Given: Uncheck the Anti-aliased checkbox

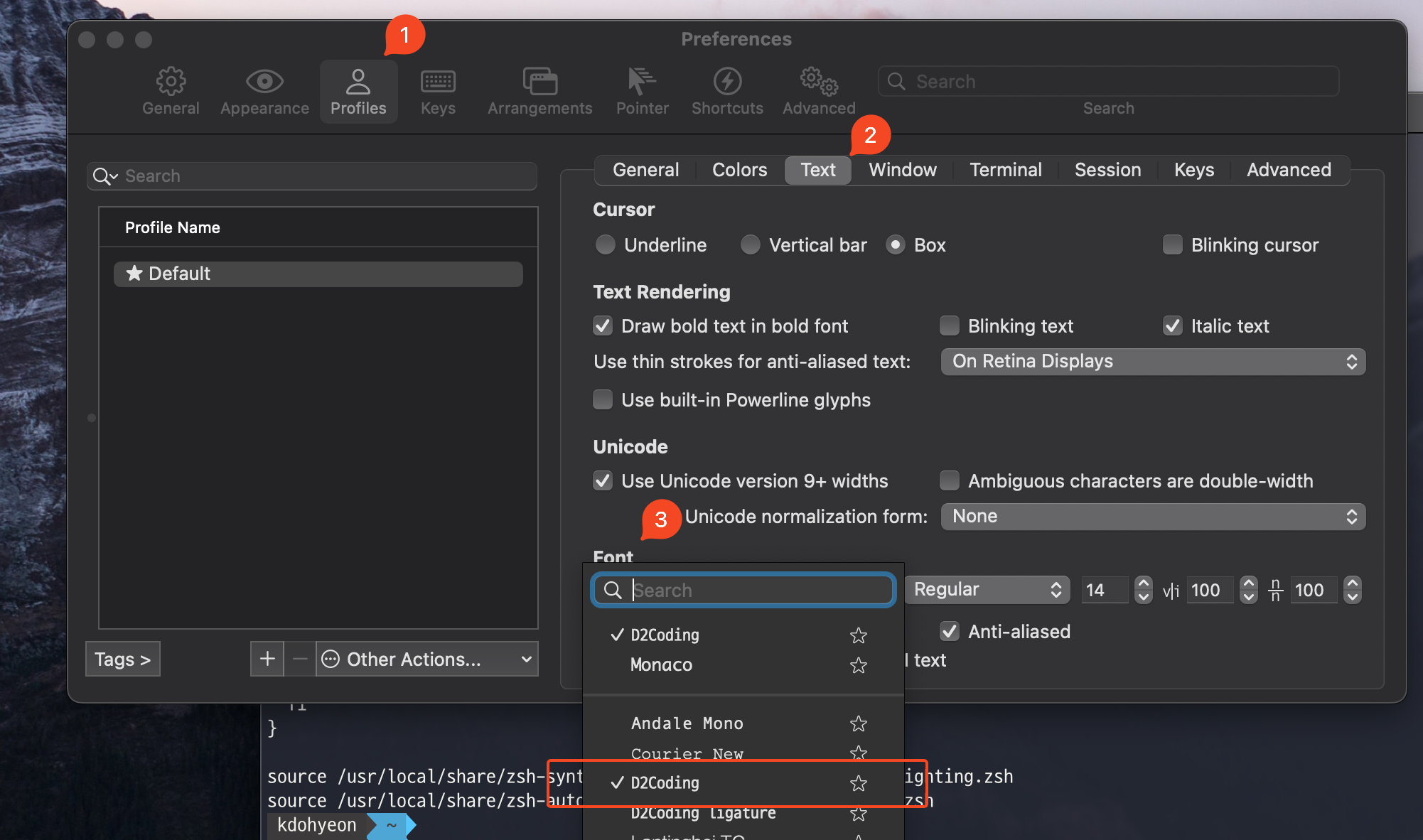Looking at the screenshot, I should [x=950, y=632].
